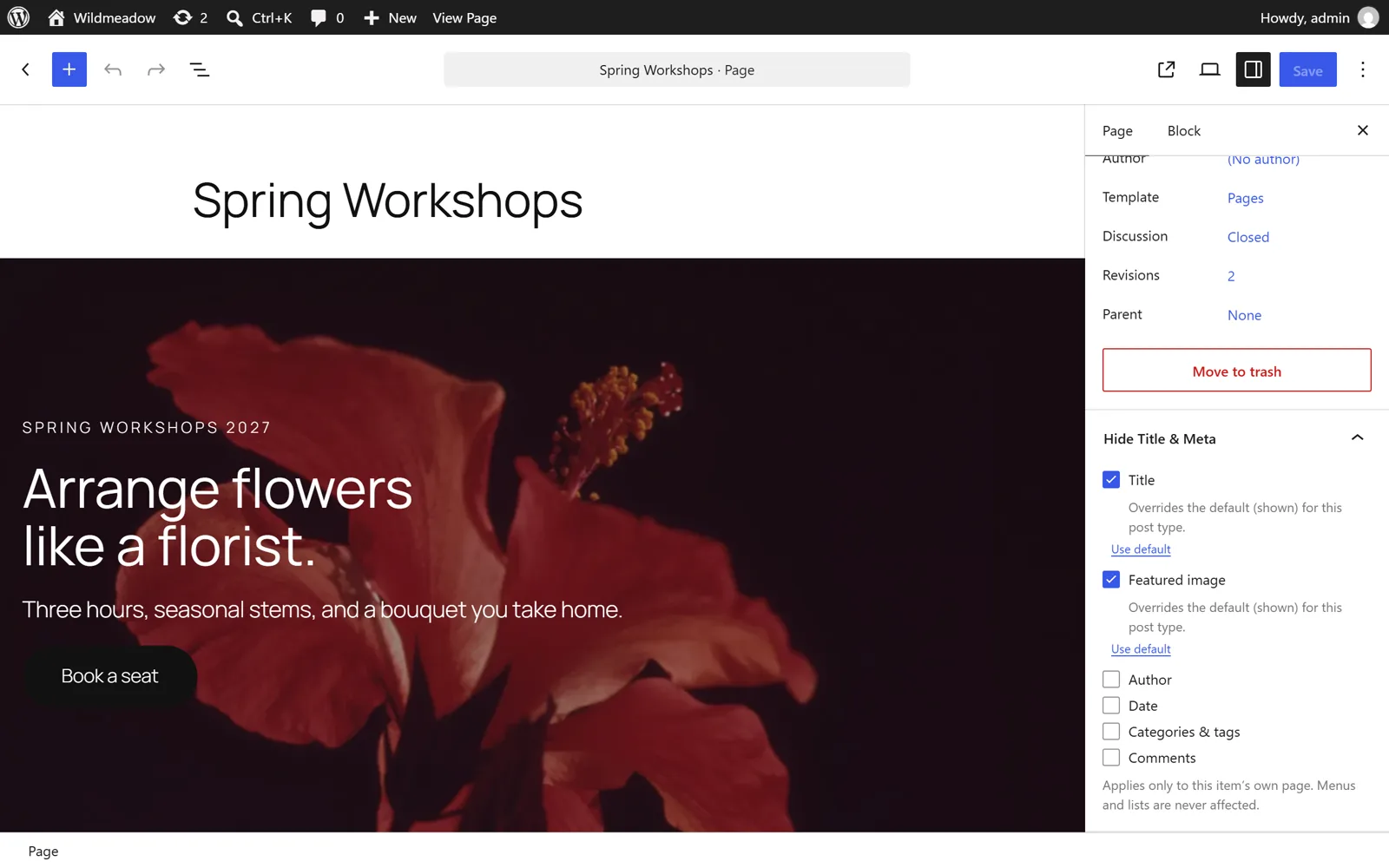Click the admin avatar picture

[x=1368, y=17]
